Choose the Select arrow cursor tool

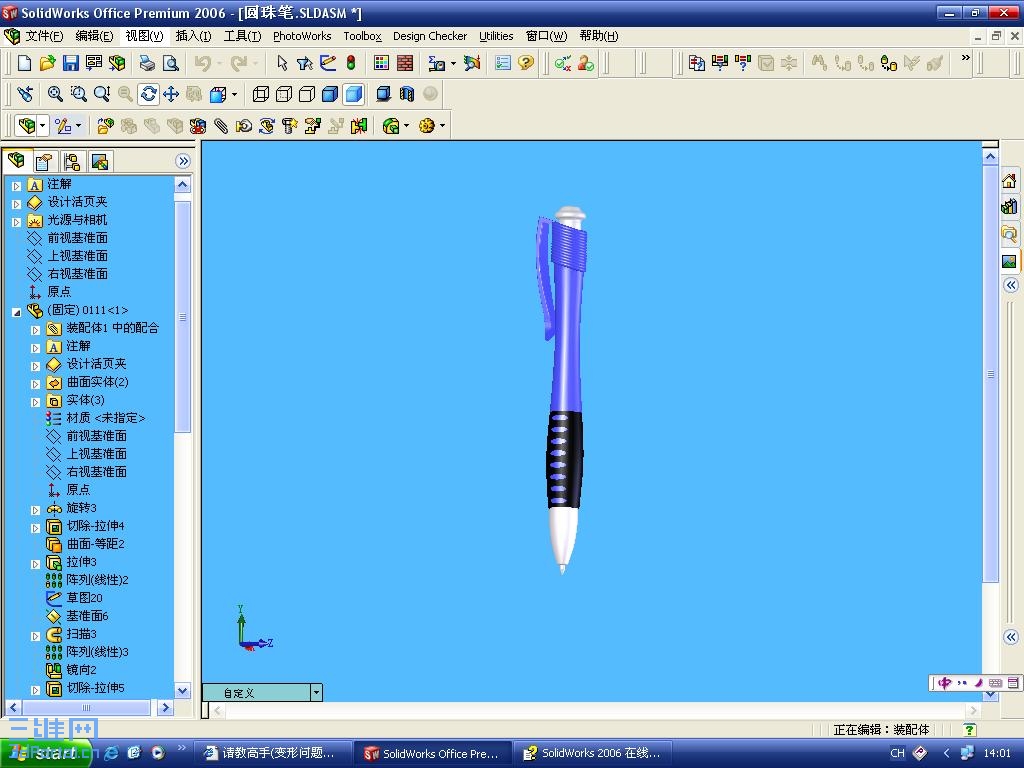282,63
